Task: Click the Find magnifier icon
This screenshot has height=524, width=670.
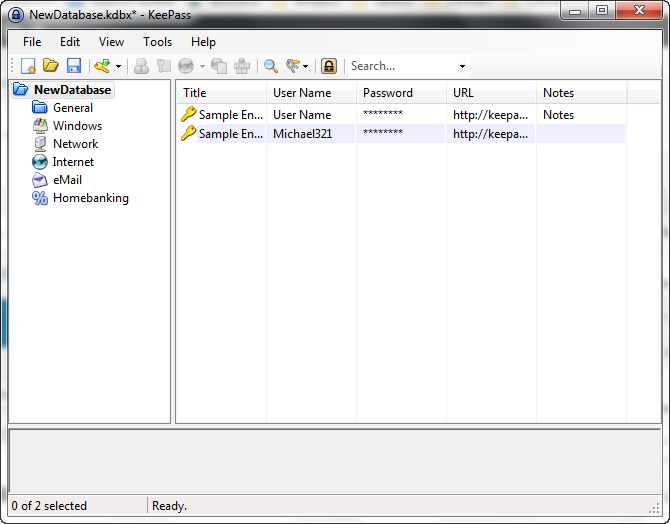Action: 270,66
